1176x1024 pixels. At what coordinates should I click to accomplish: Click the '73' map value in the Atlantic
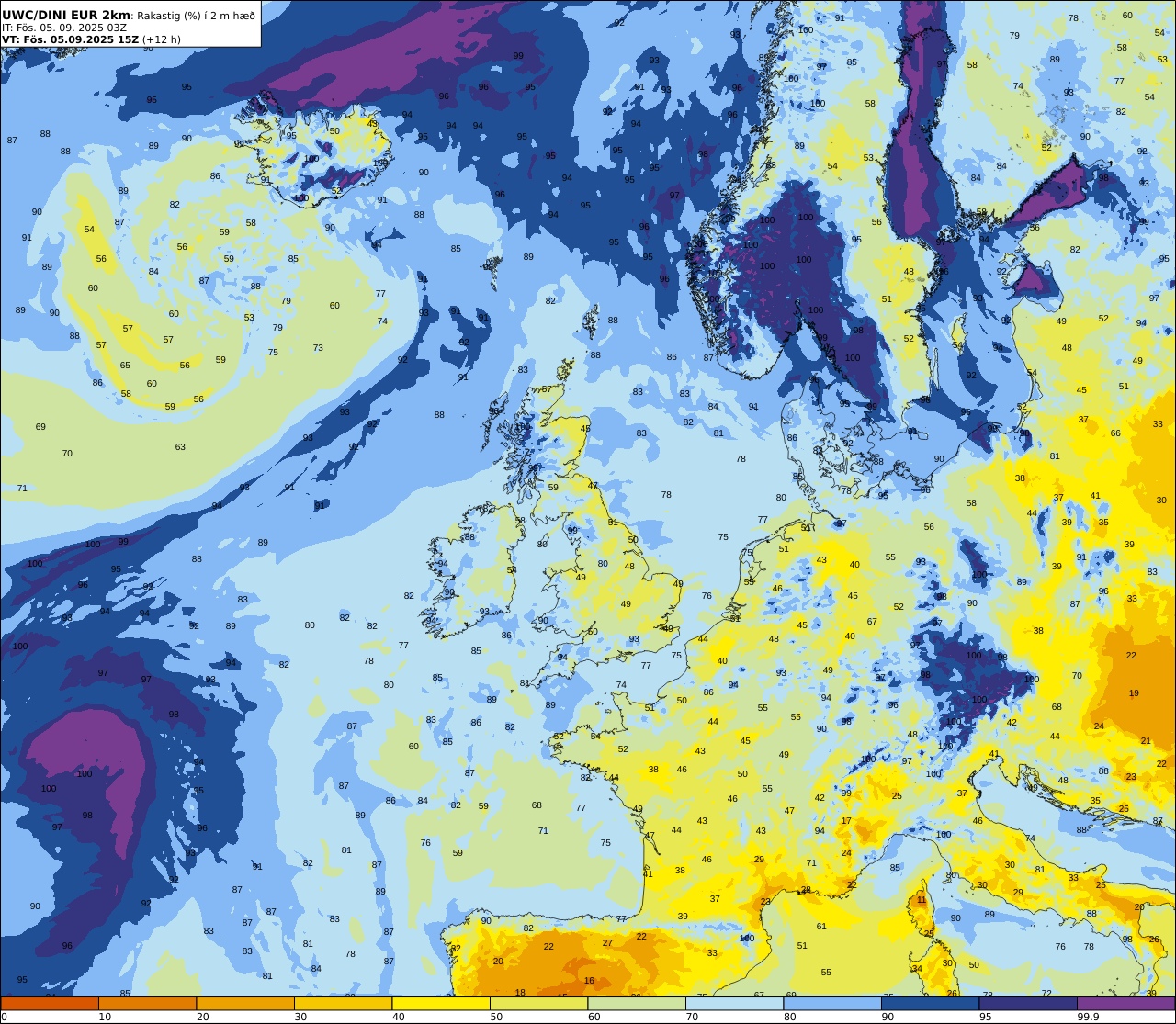coord(318,348)
